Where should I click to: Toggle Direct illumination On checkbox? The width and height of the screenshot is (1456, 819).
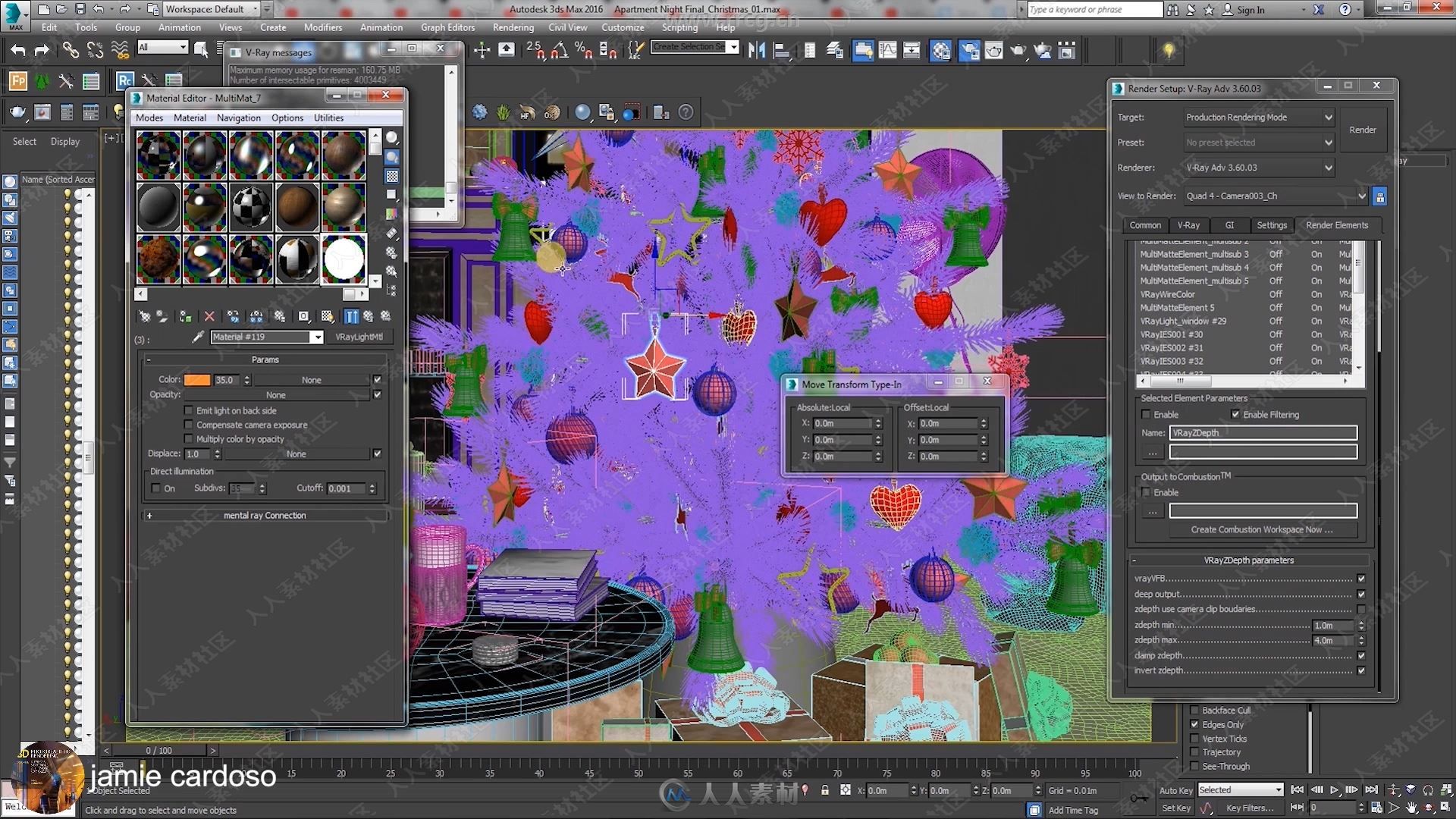[x=156, y=488]
